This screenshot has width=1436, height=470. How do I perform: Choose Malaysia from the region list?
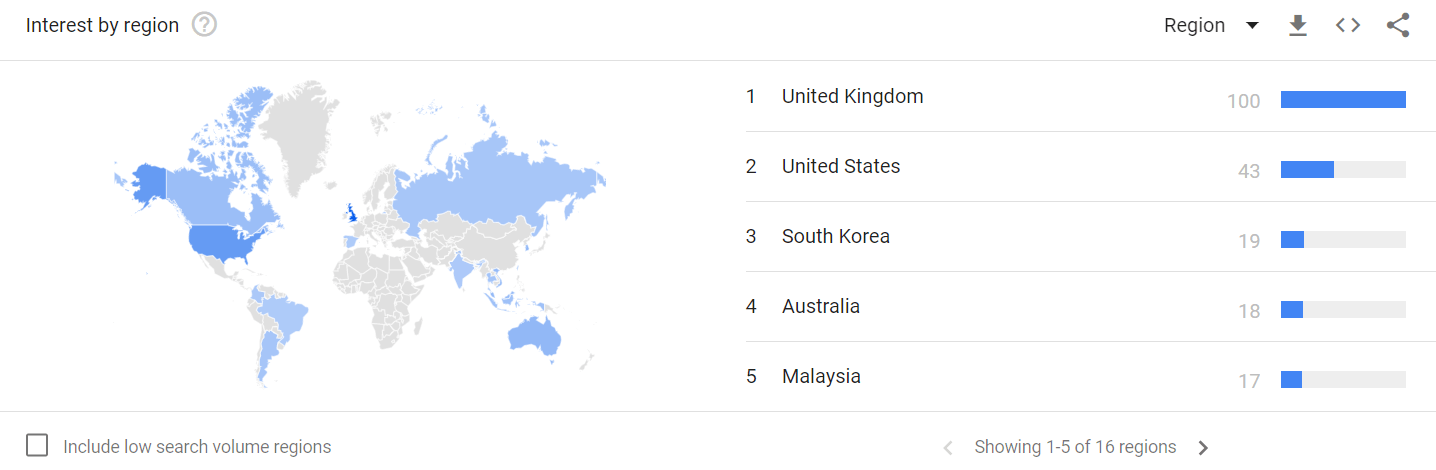[821, 376]
